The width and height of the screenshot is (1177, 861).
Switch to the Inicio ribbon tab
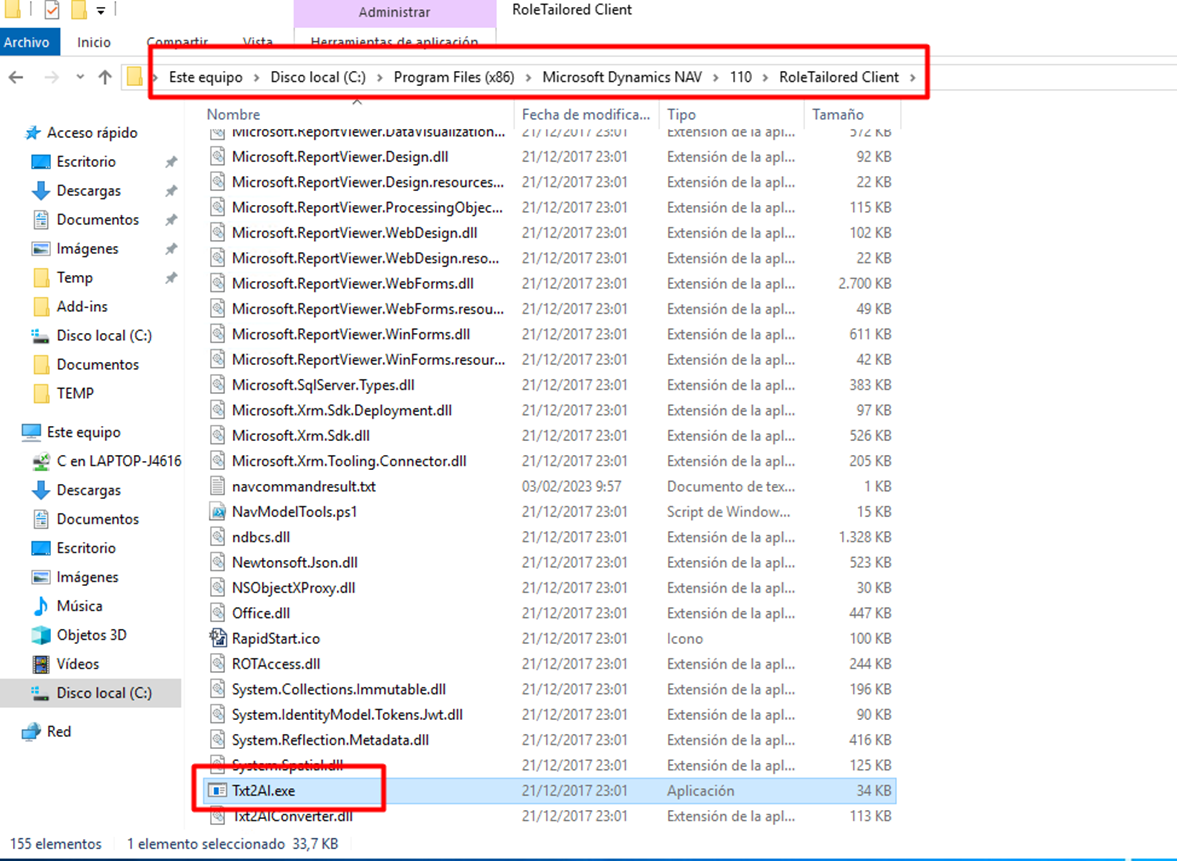click(94, 42)
